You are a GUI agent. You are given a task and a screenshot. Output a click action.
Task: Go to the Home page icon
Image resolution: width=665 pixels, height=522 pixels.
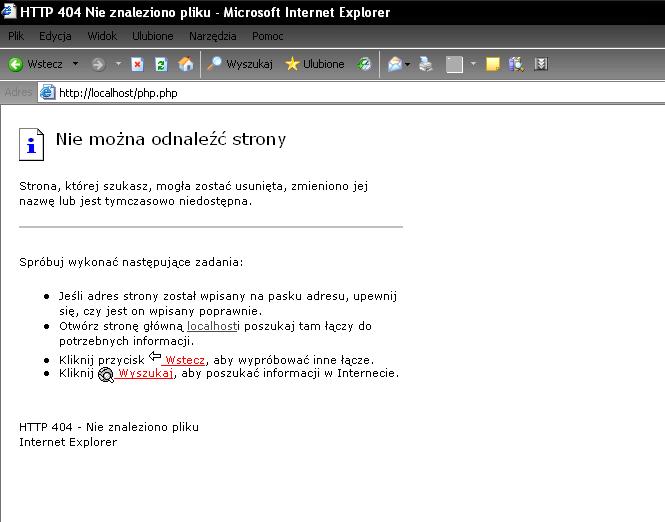coord(185,64)
